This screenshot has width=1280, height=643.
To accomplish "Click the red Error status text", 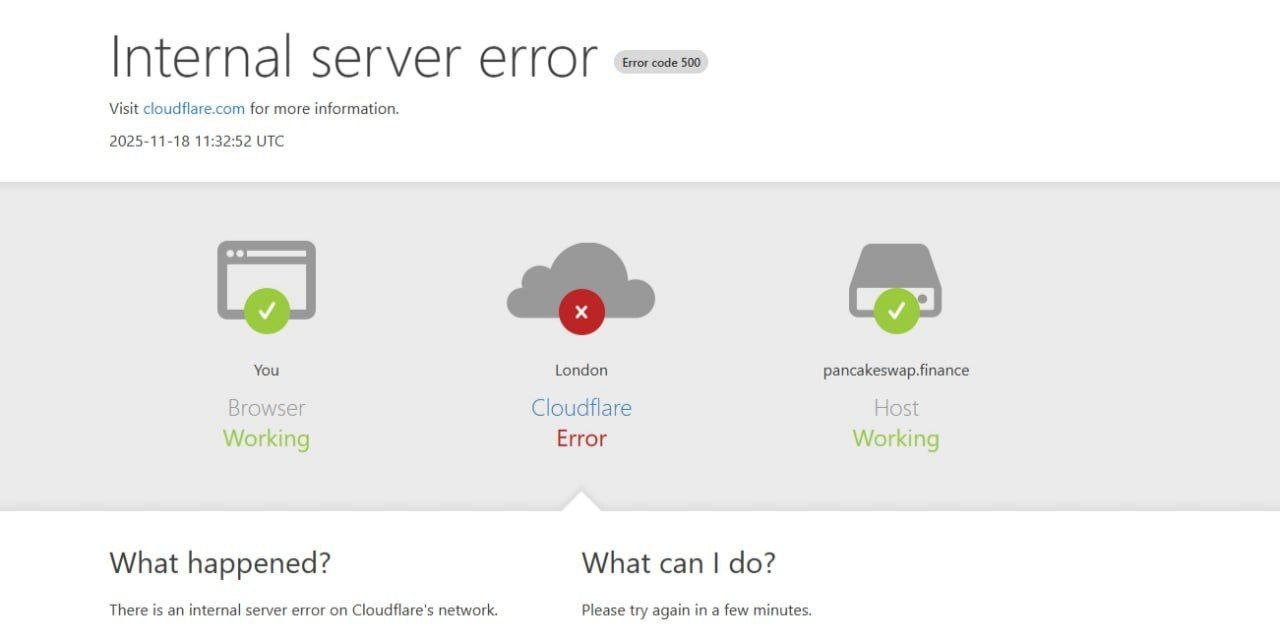I will click(x=581, y=438).
